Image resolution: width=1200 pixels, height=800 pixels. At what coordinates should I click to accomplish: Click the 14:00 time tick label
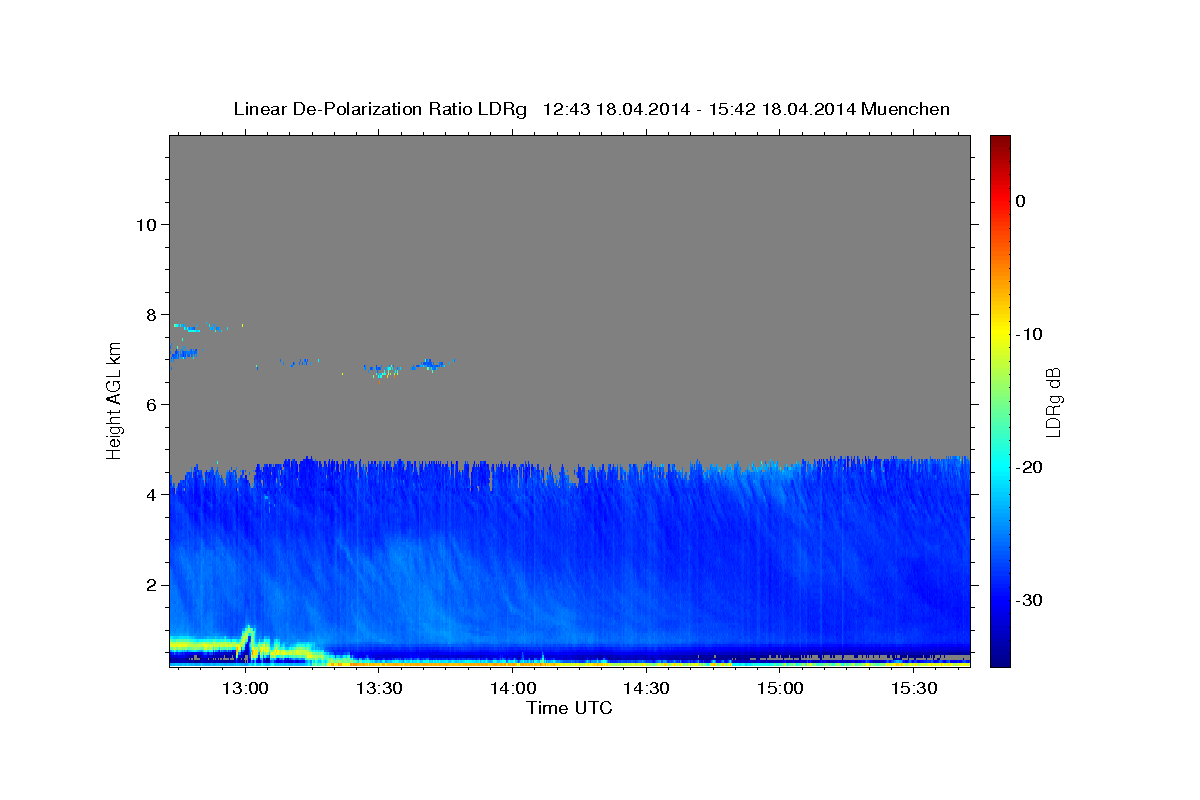512,688
